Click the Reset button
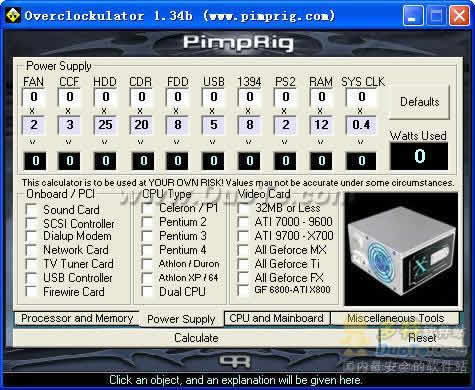The width and height of the screenshot is (475, 390). click(422, 338)
